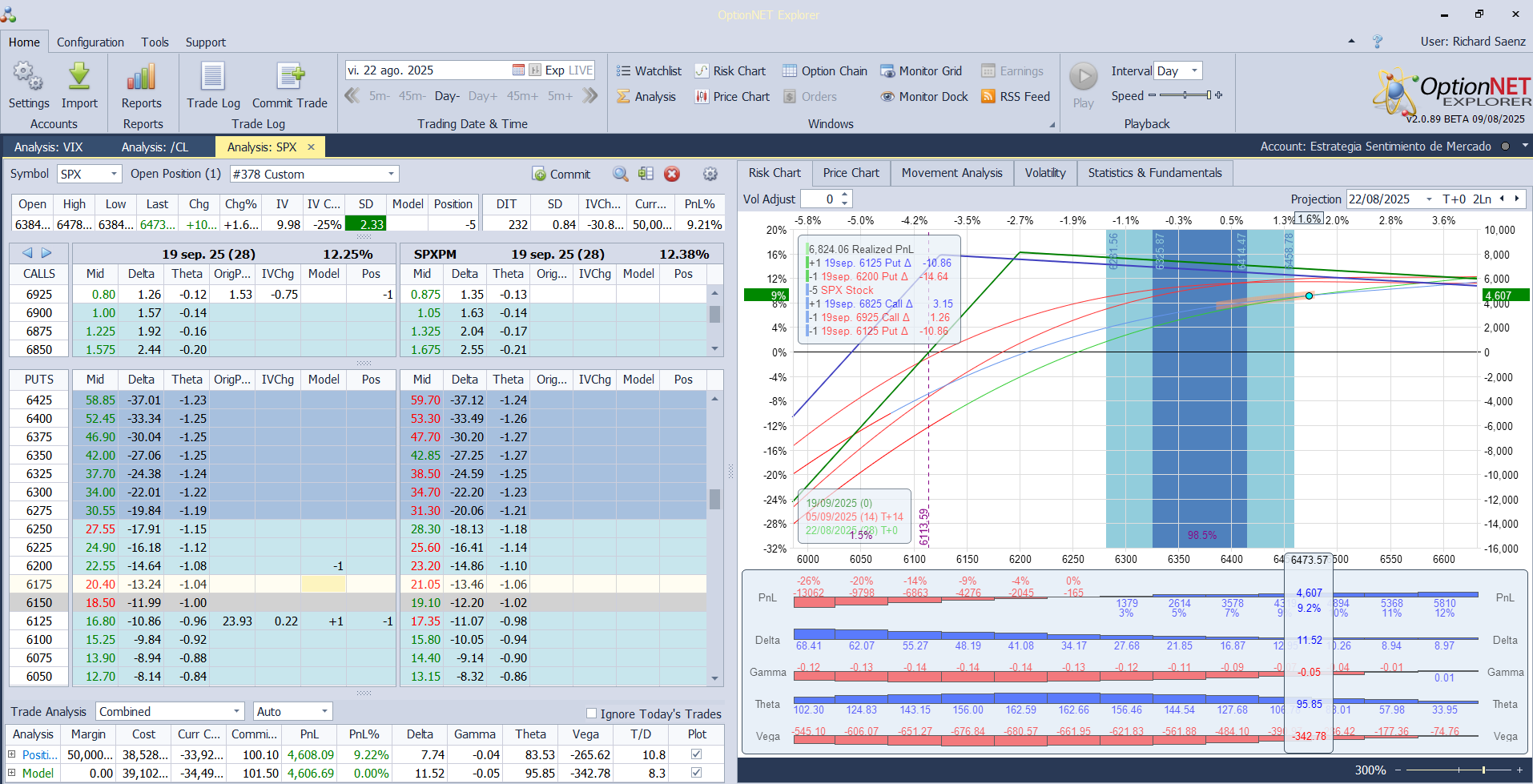
Task: Open the analysis gear settings icon
Action: 710,174
